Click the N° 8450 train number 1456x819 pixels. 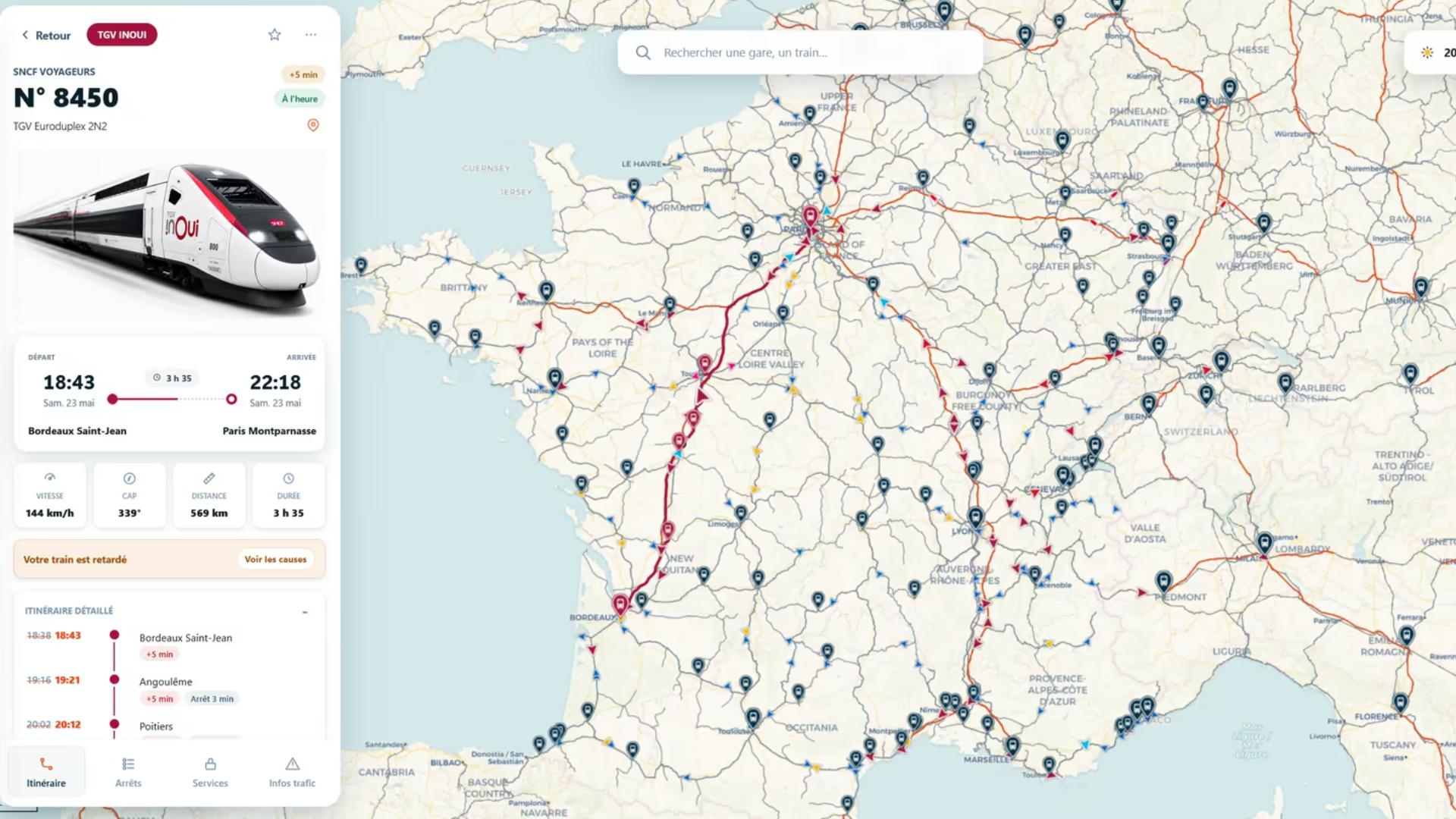tap(66, 98)
